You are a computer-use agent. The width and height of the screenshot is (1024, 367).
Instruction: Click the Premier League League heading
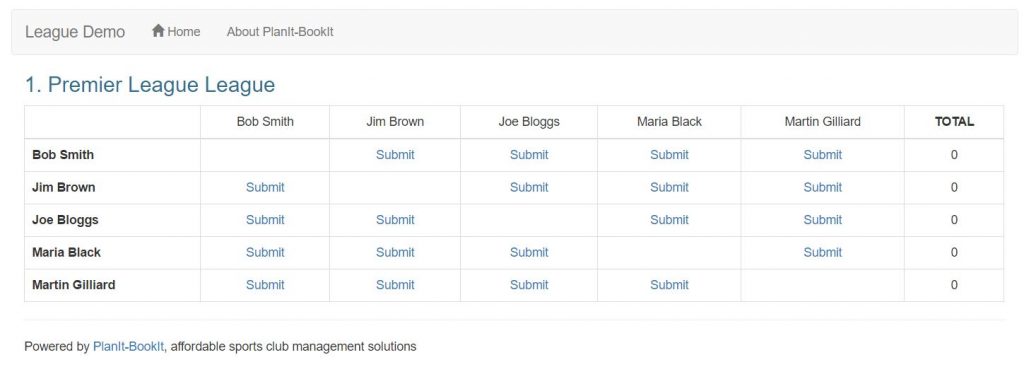pyautogui.click(x=150, y=85)
